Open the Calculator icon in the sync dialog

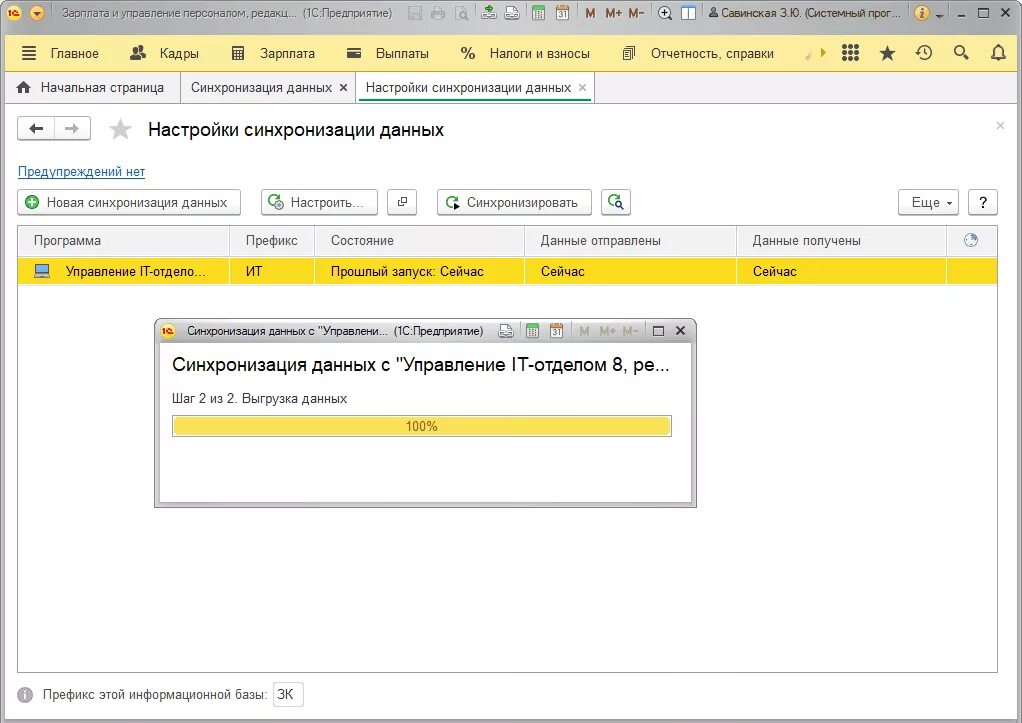(533, 331)
